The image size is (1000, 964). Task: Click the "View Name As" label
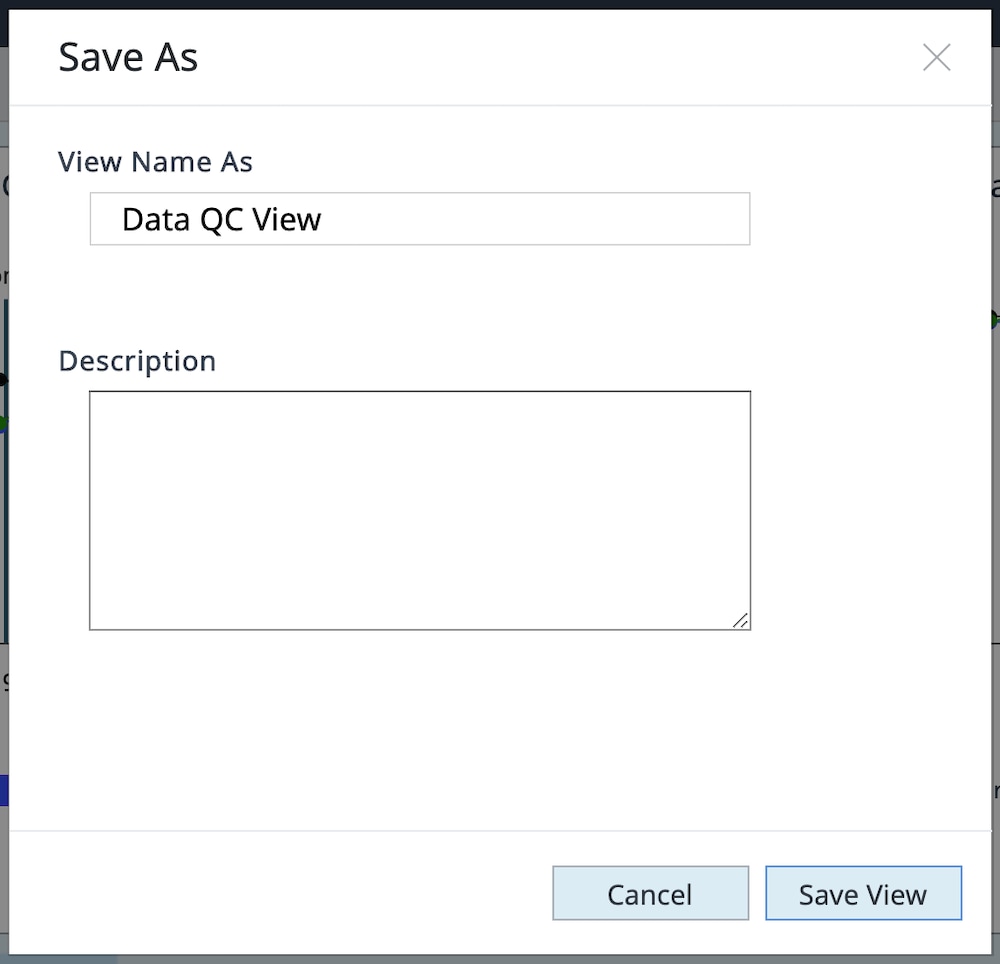(x=155, y=162)
